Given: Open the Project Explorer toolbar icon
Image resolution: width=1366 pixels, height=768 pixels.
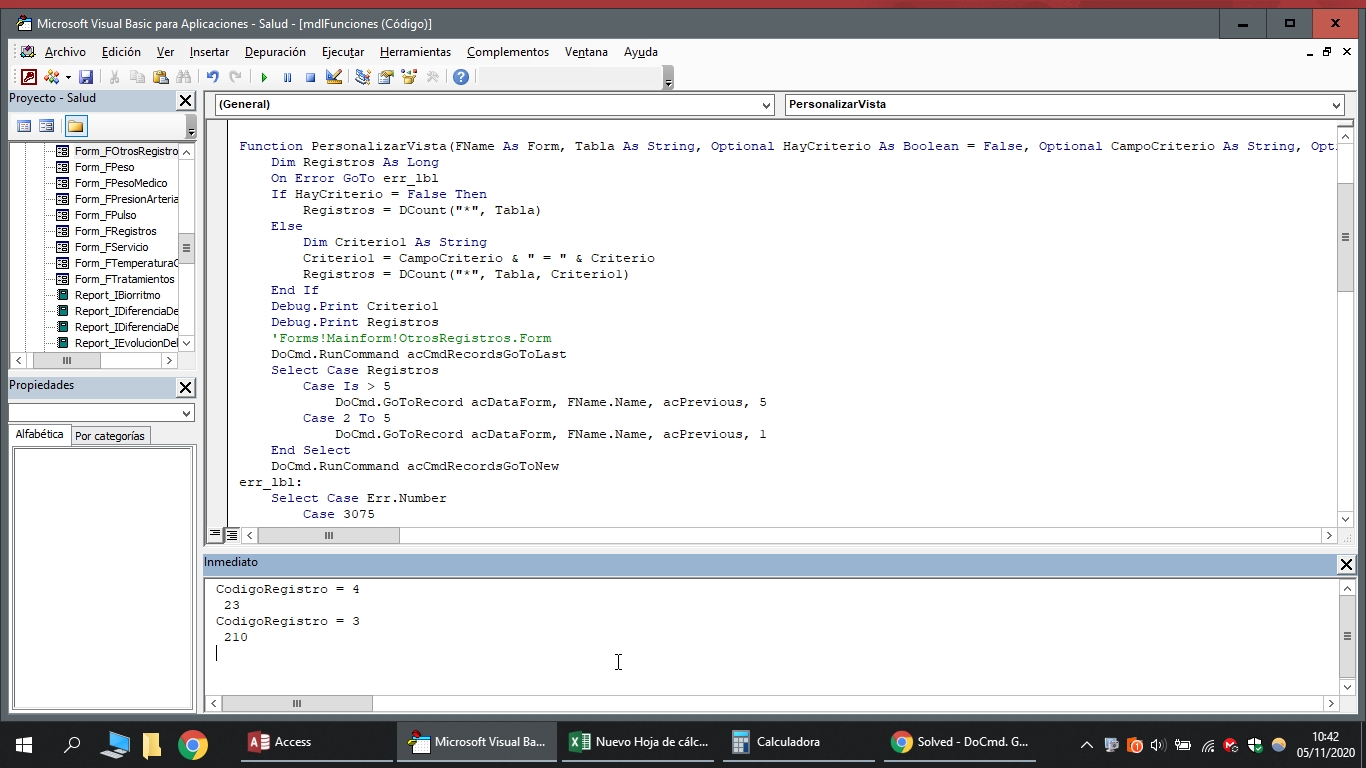Looking at the screenshot, I should coord(362,77).
